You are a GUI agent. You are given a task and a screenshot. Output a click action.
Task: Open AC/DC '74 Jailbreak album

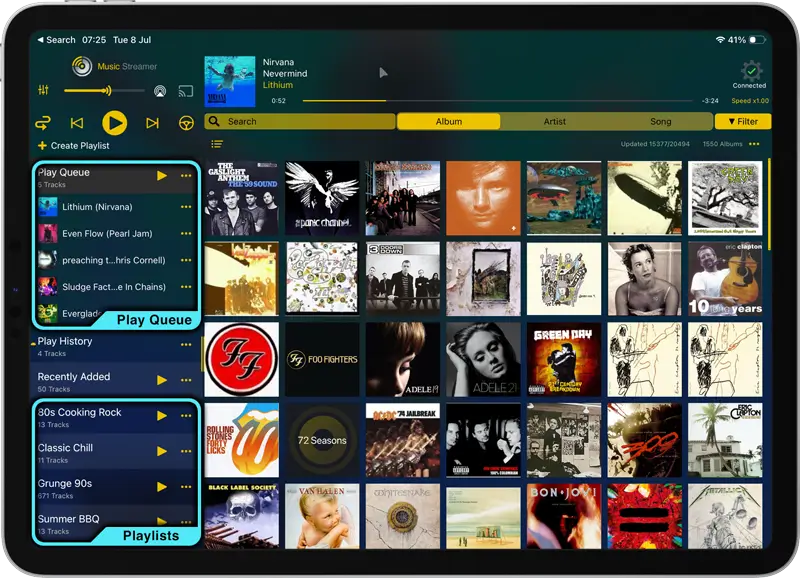[x=403, y=440]
